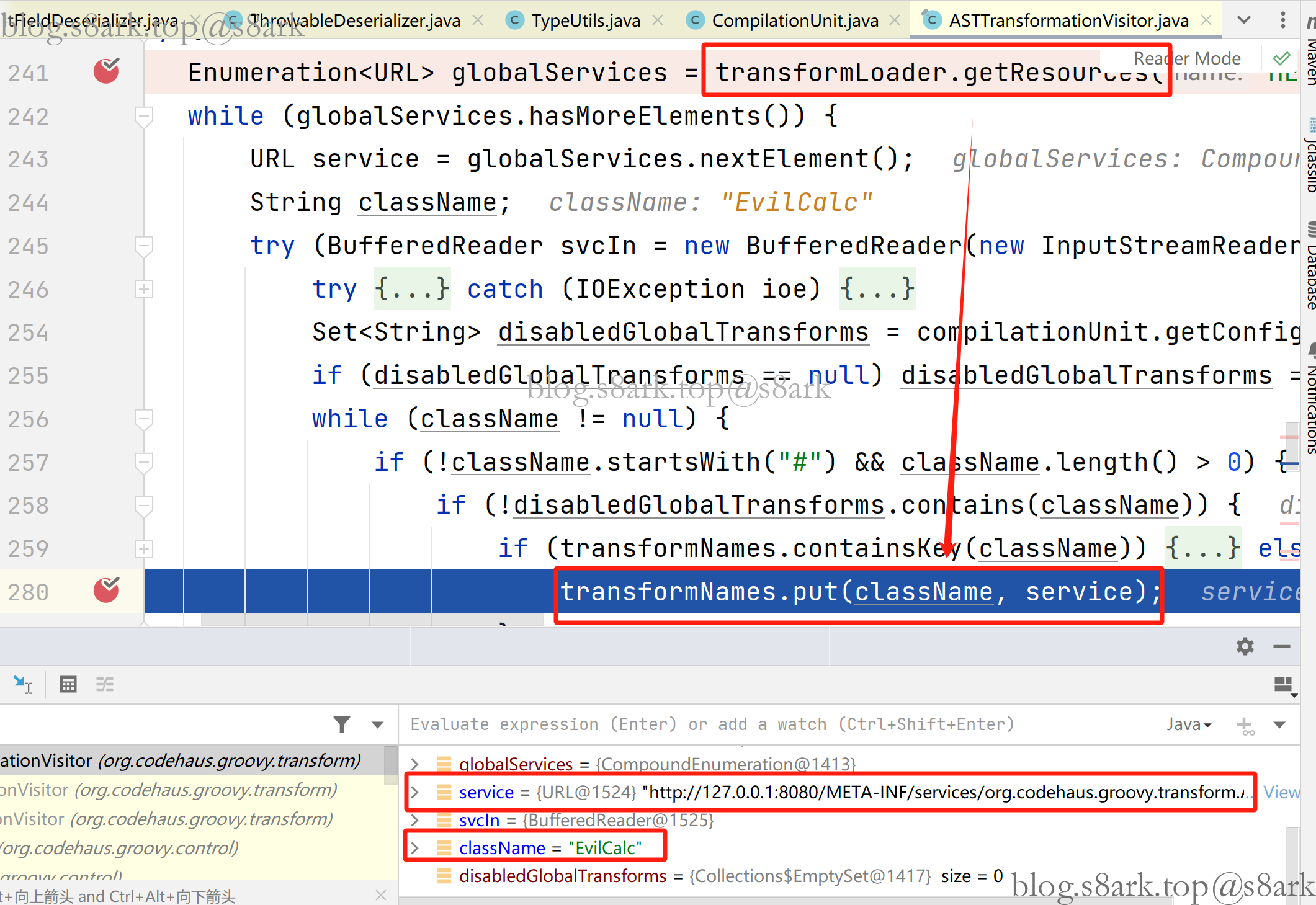The image size is (1316, 905).
Task: Click the add watch plus icon
Action: (1245, 725)
